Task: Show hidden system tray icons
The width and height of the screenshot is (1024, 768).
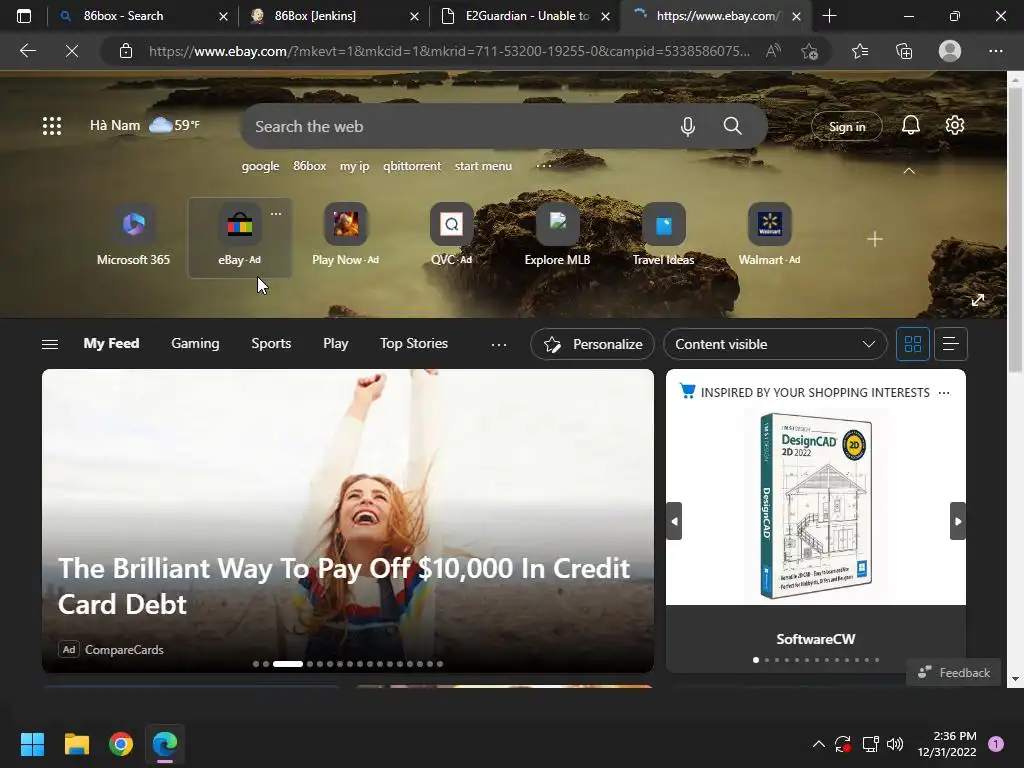Action: [x=818, y=744]
